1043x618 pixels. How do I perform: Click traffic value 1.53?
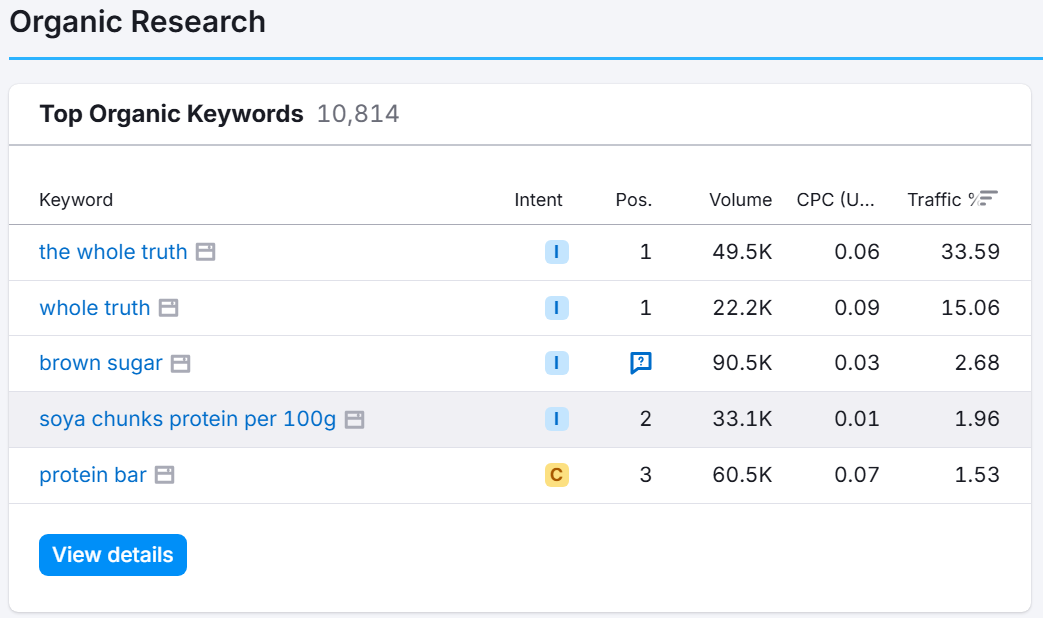tap(977, 475)
